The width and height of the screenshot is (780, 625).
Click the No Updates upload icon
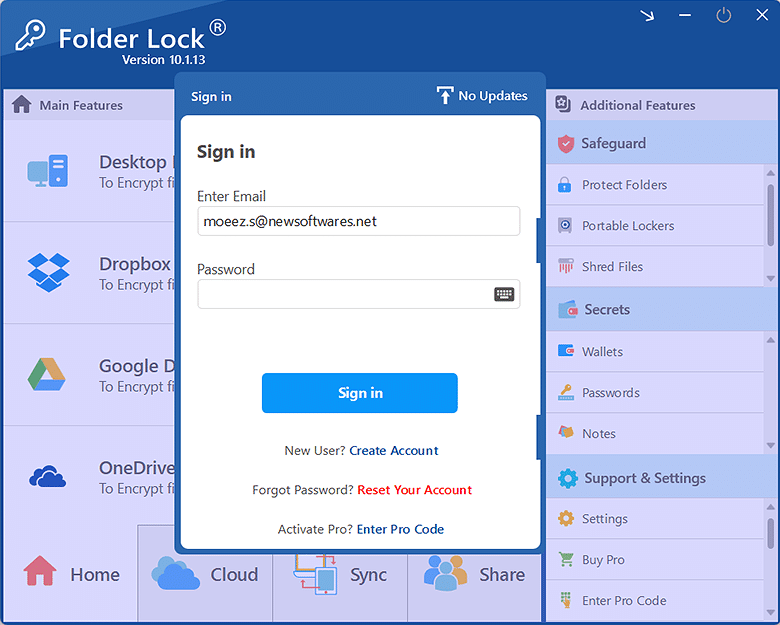(445, 96)
